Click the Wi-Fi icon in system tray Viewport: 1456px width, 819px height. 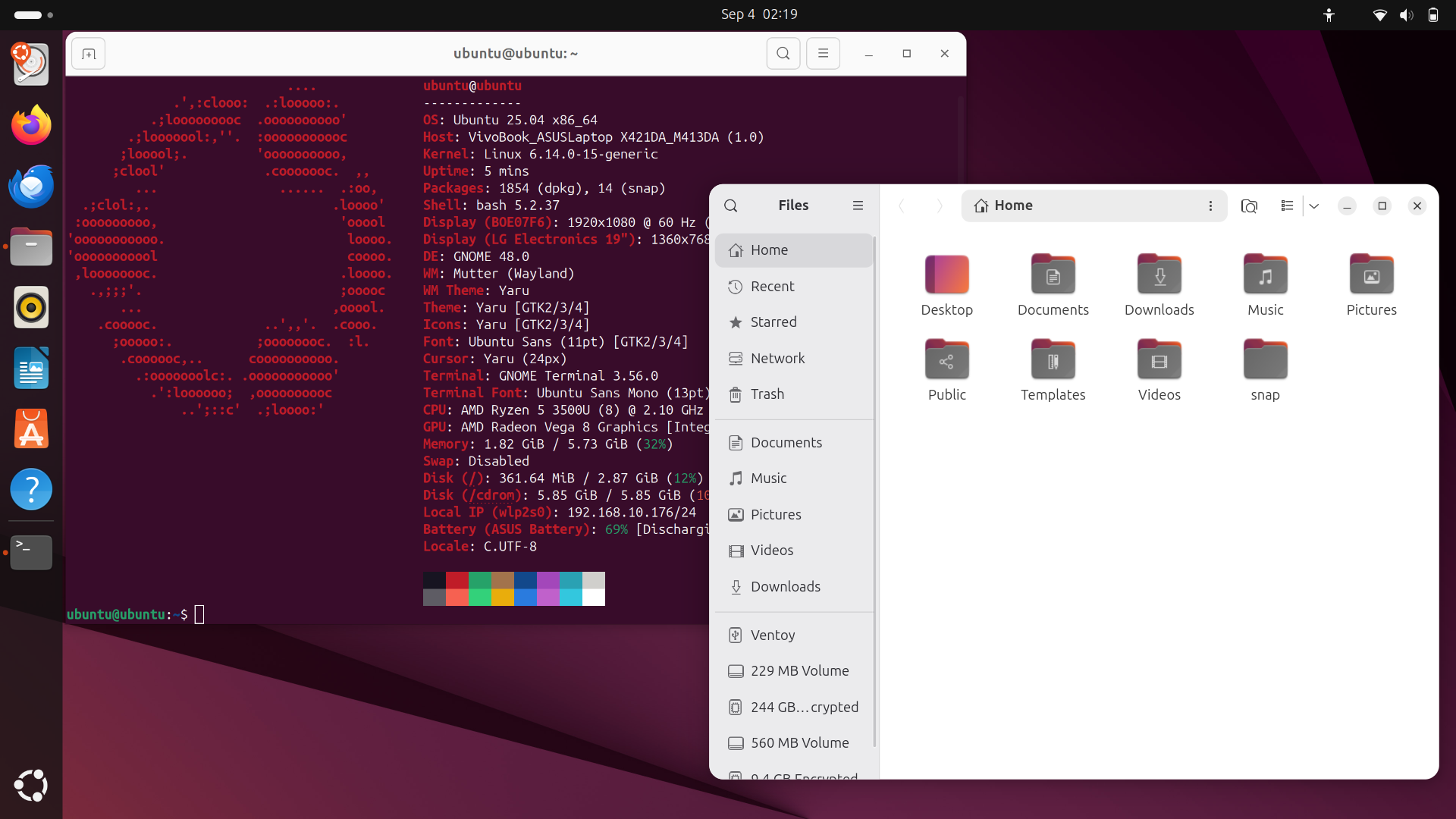coord(1380,14)
